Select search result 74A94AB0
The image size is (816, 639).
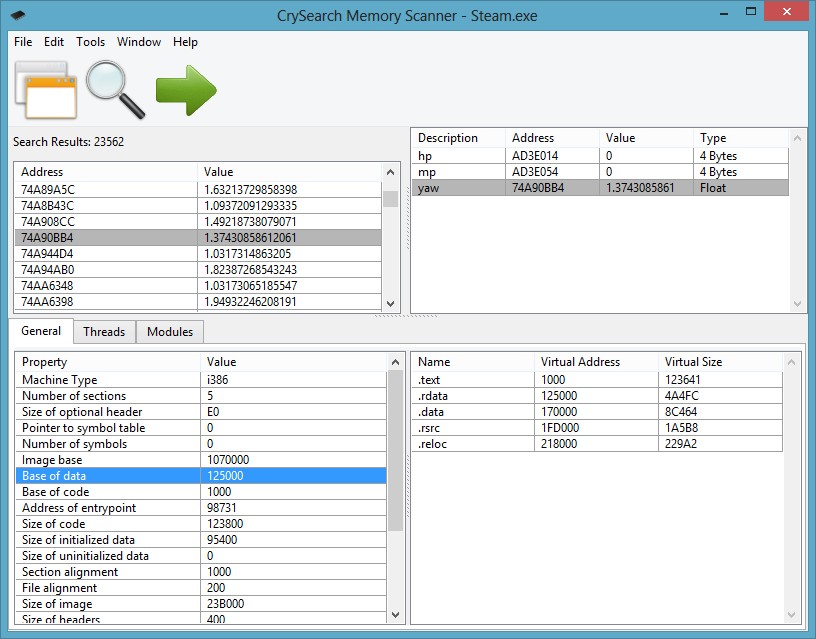pyautogui.click(x=198, y=270)
